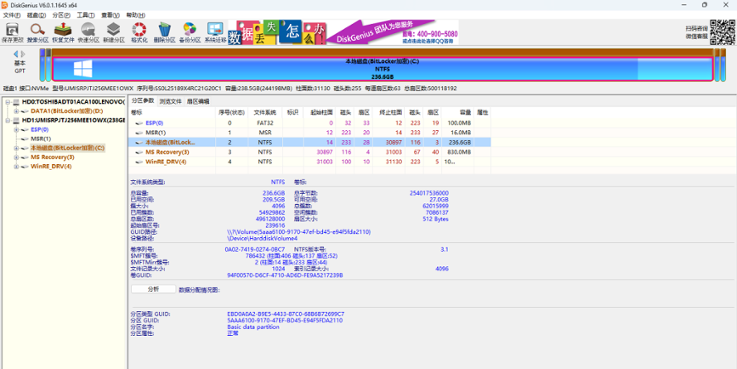The width and height of the screenshot is (737, 369).
Task: Click the WeChat QR code image
Action: pos(722,32)
